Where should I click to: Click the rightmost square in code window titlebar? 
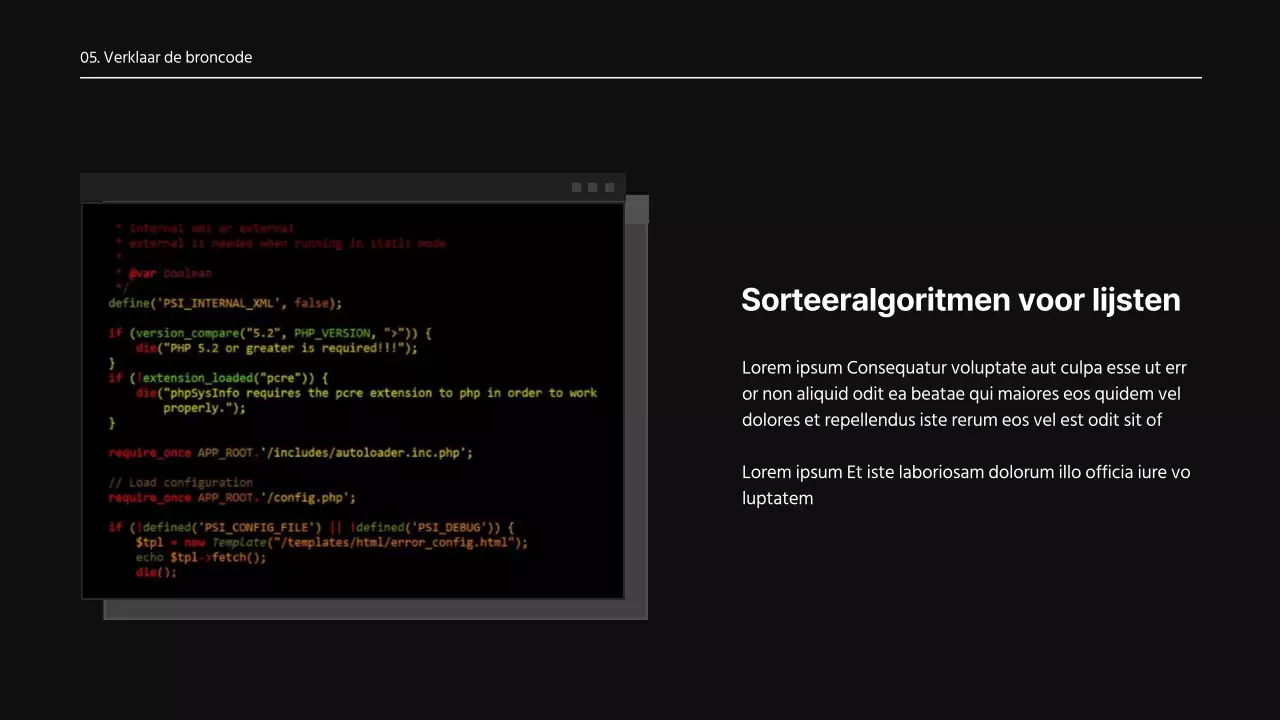click(x=609, y=188)
